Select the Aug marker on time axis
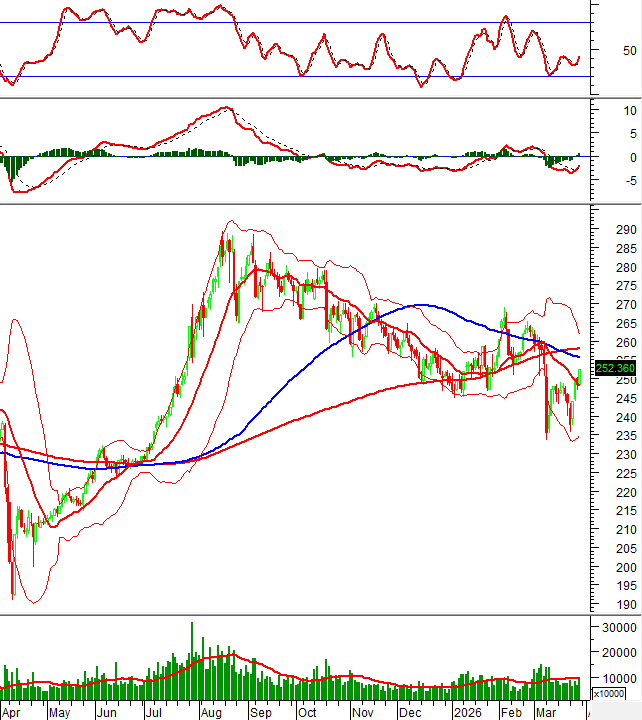642x720 pixels. 210,713
